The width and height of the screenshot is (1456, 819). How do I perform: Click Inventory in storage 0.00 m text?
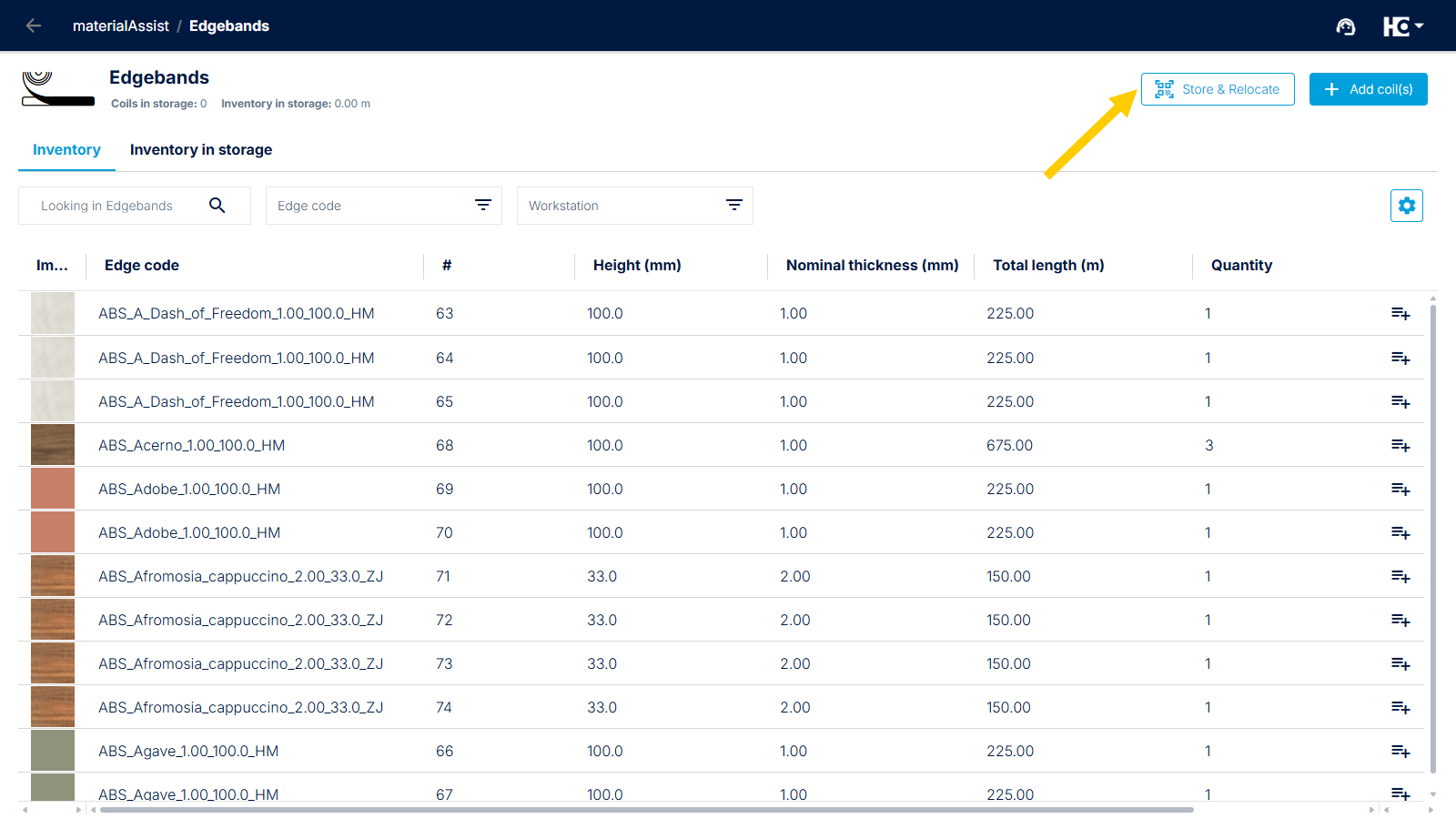(296, 104)
